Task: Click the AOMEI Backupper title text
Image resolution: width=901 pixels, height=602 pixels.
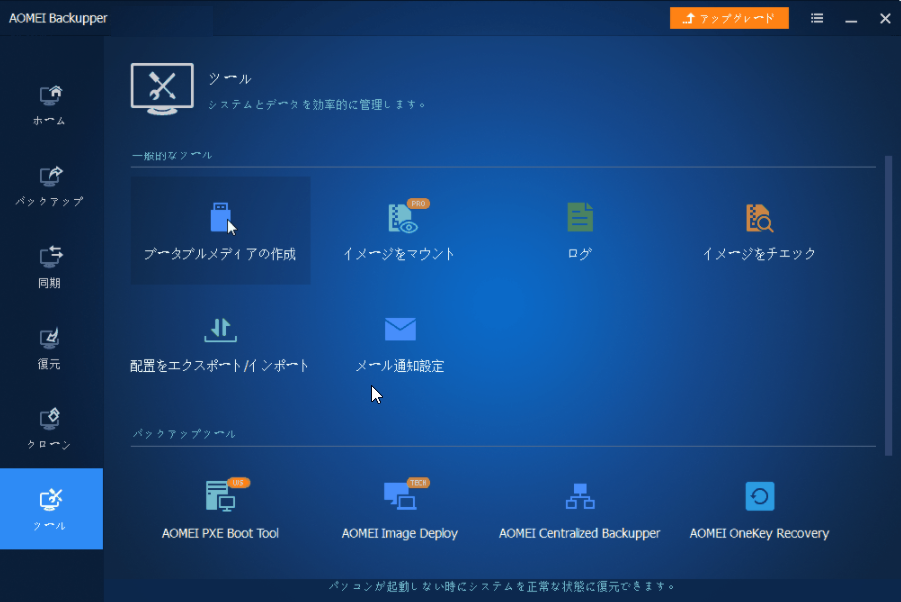Action: tap(58, 18)
